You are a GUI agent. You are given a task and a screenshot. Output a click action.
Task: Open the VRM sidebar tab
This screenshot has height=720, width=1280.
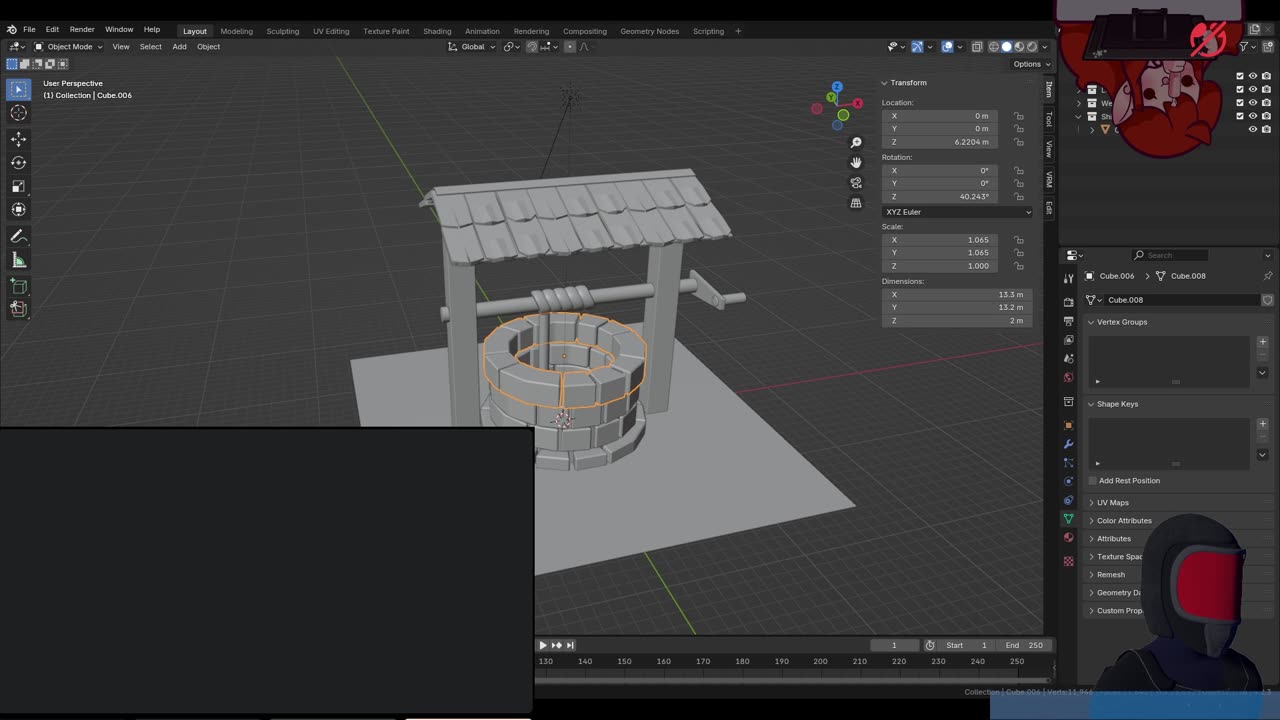point(1048,179)
